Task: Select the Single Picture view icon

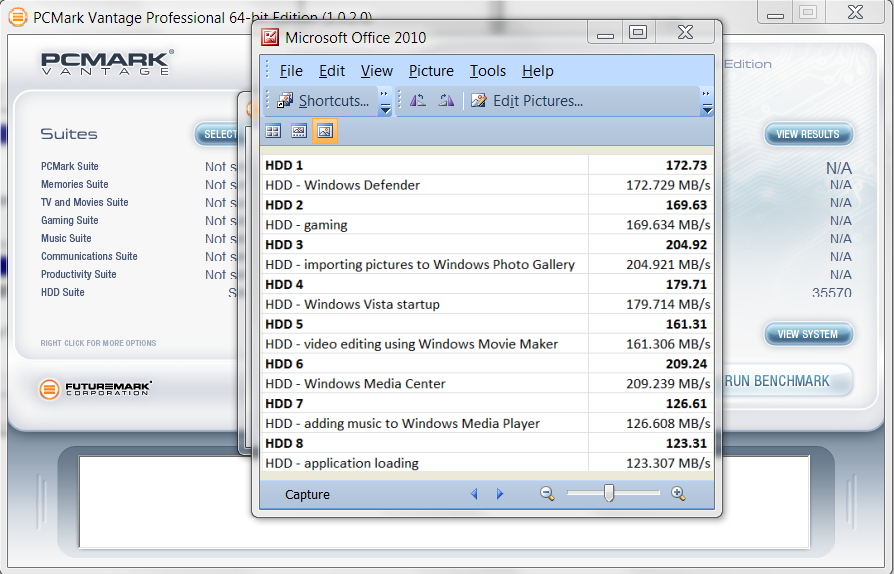Action: (x=324, y=131)
